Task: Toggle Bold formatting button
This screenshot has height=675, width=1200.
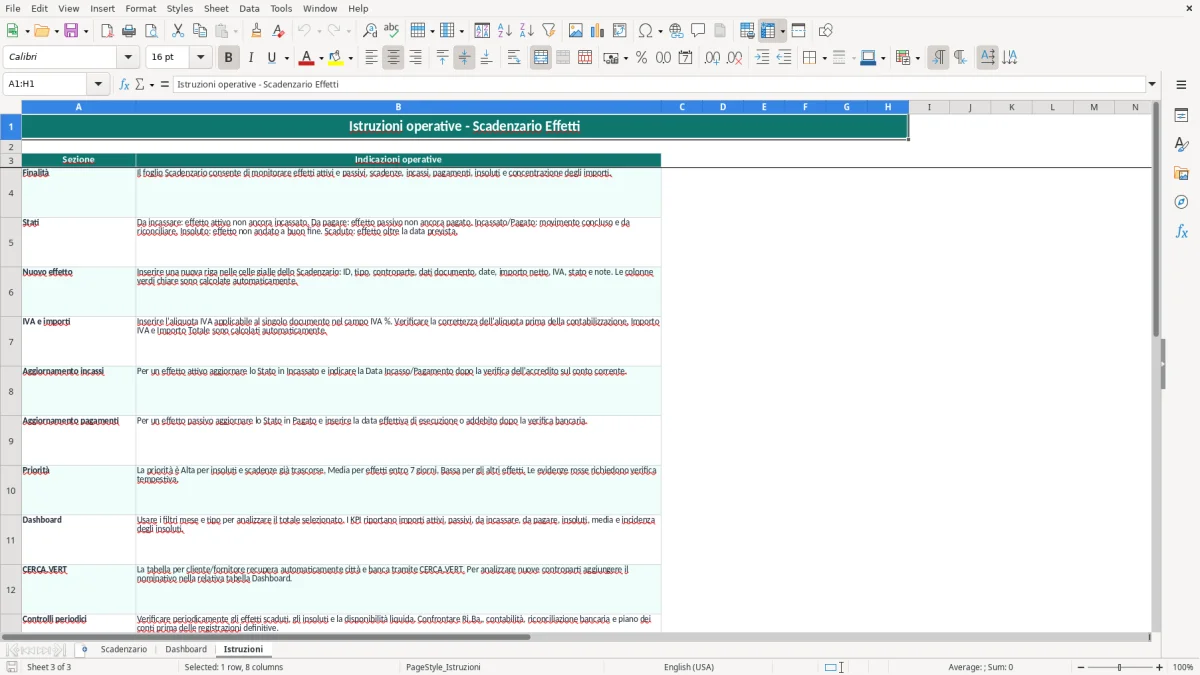Action: click(228, 58)
